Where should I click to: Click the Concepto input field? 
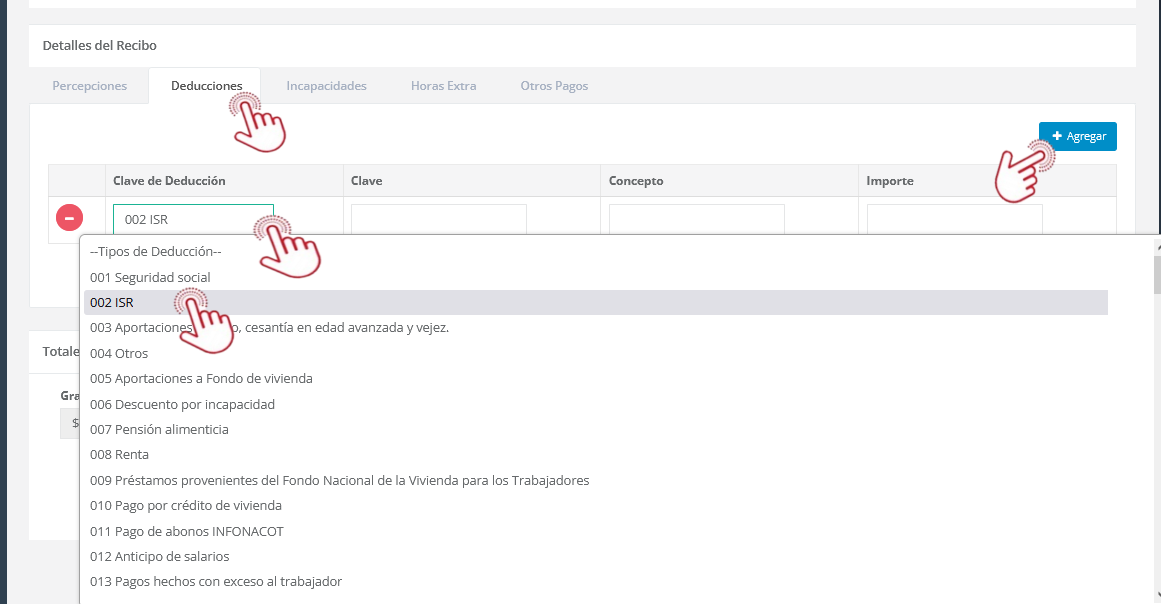pyautogui.click(x=696, y=219)
